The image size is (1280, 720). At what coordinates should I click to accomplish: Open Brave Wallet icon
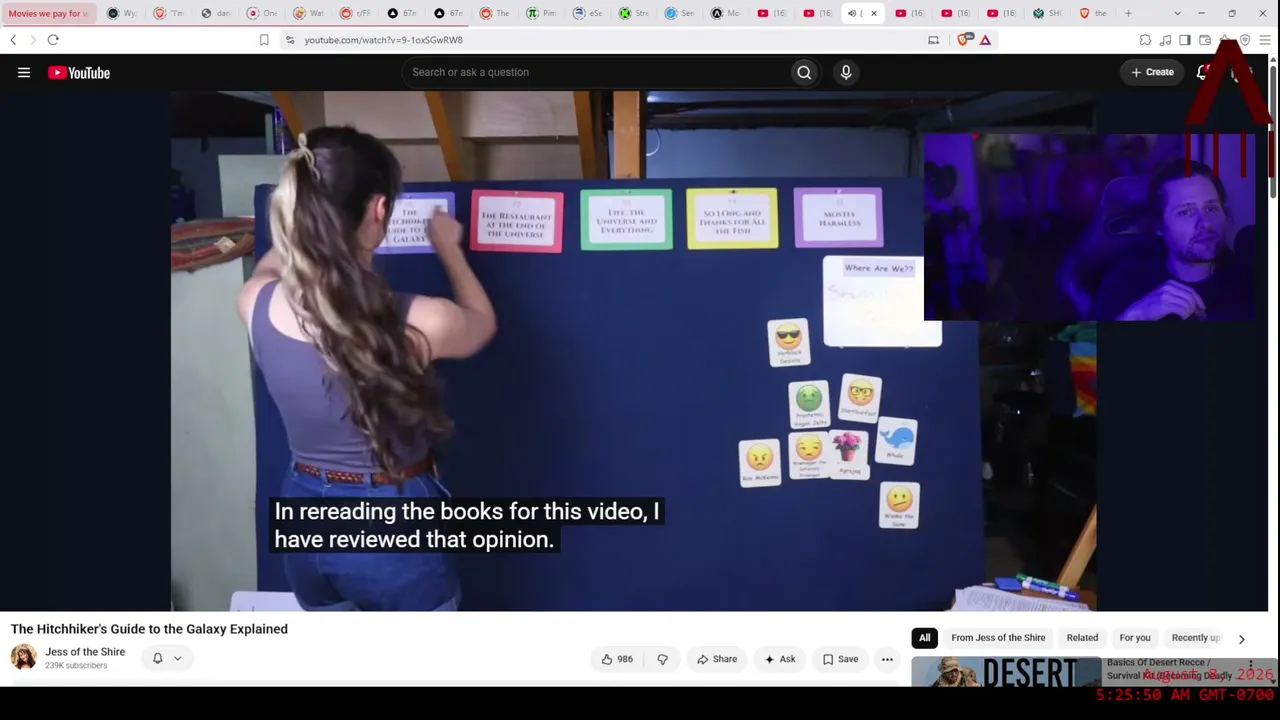(1205, 40)
